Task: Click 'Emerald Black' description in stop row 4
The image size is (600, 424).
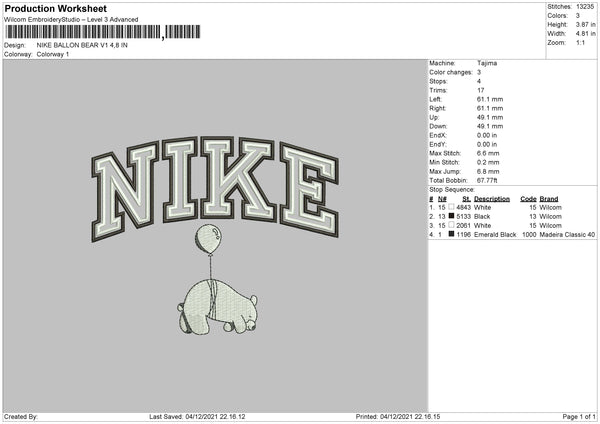Action: click(495, 235)
